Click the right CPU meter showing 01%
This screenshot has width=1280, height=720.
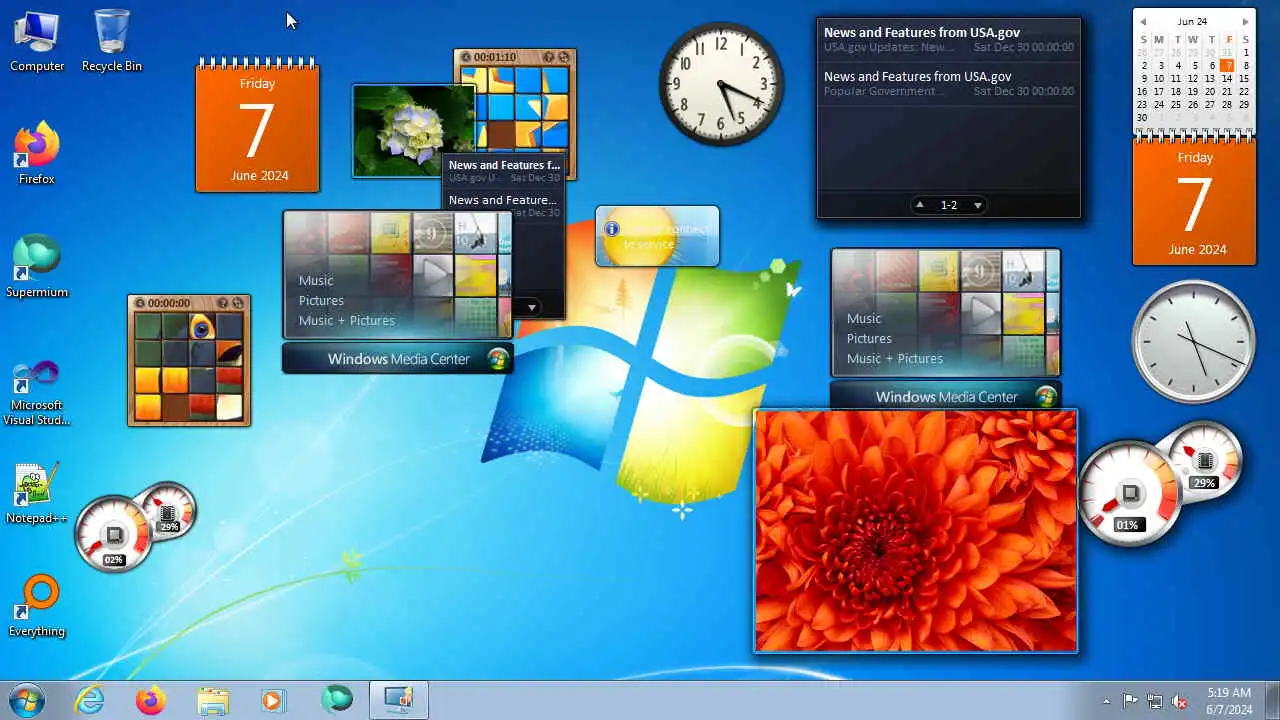pos(1129,494)
